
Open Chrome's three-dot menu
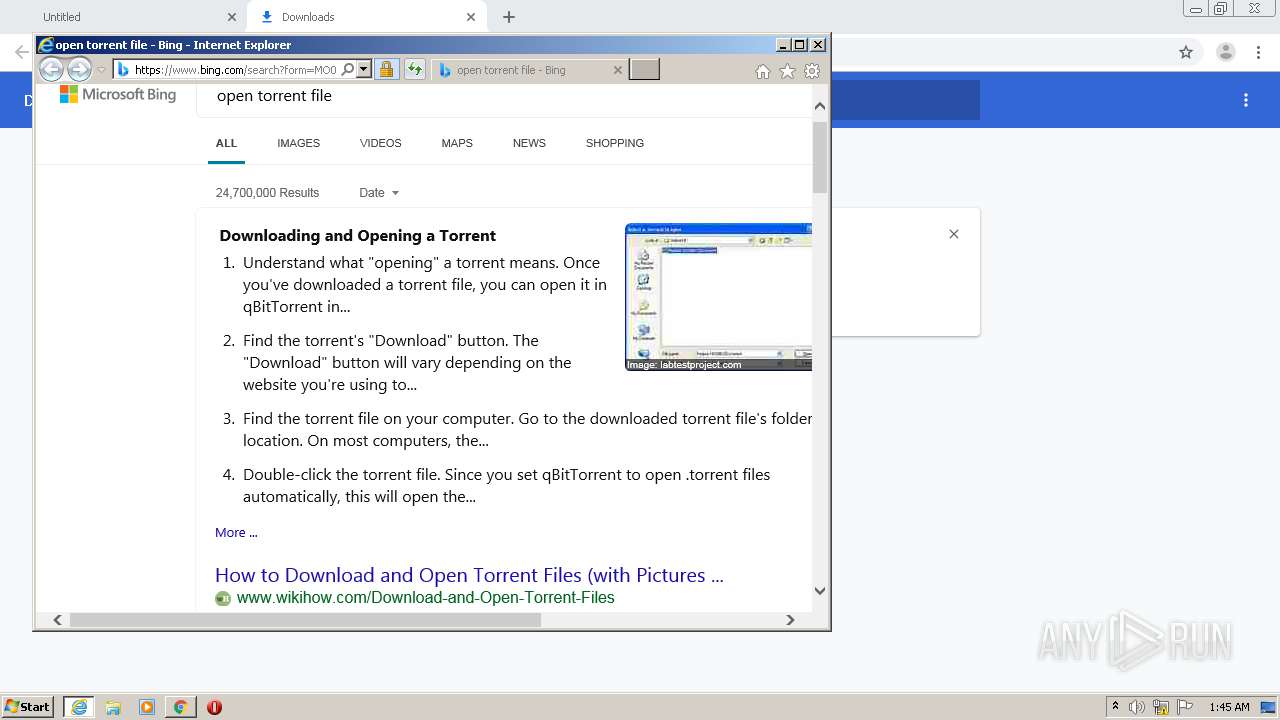1257,52
